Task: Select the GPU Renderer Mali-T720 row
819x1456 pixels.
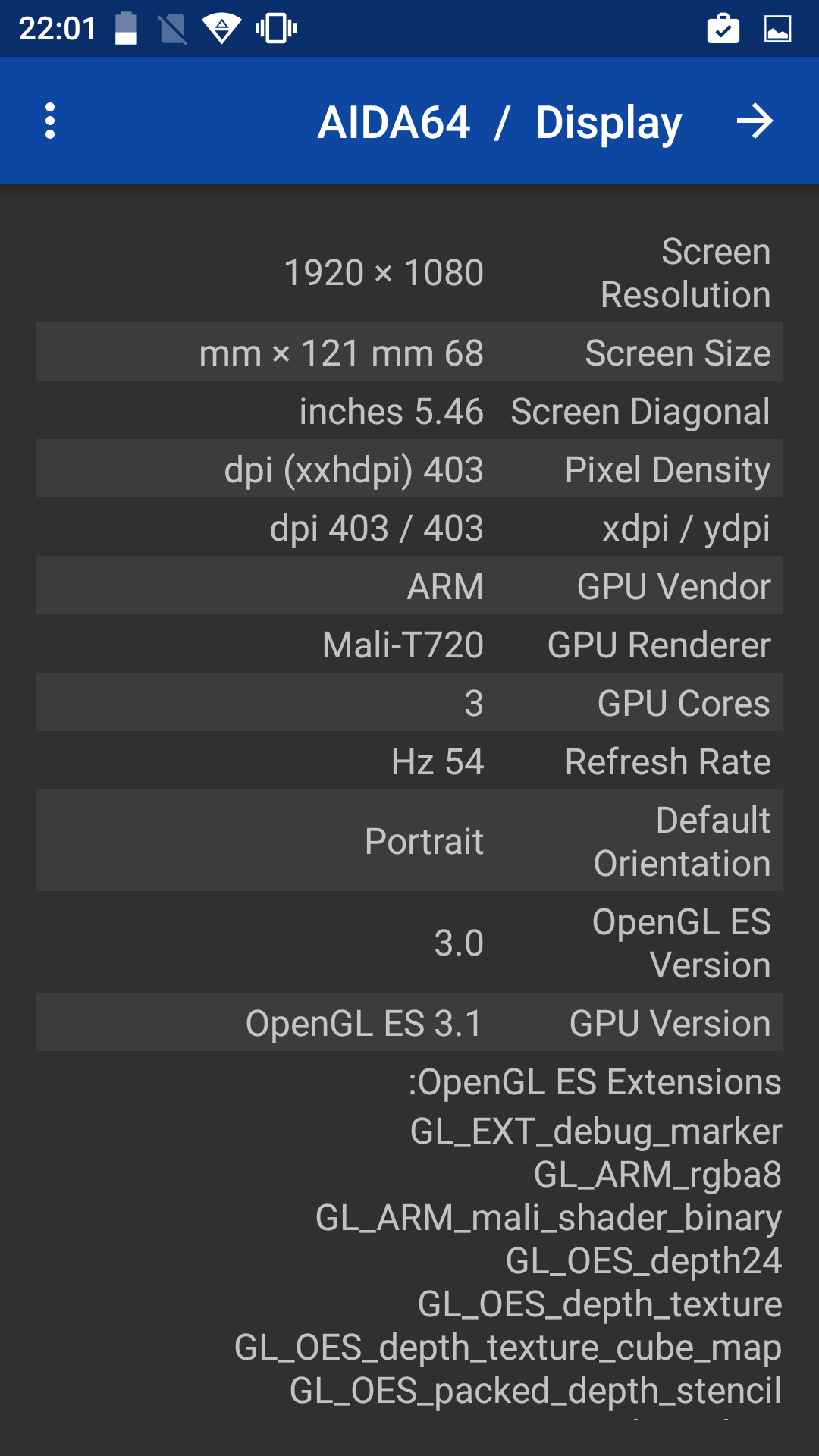Action: coord(409,645)
